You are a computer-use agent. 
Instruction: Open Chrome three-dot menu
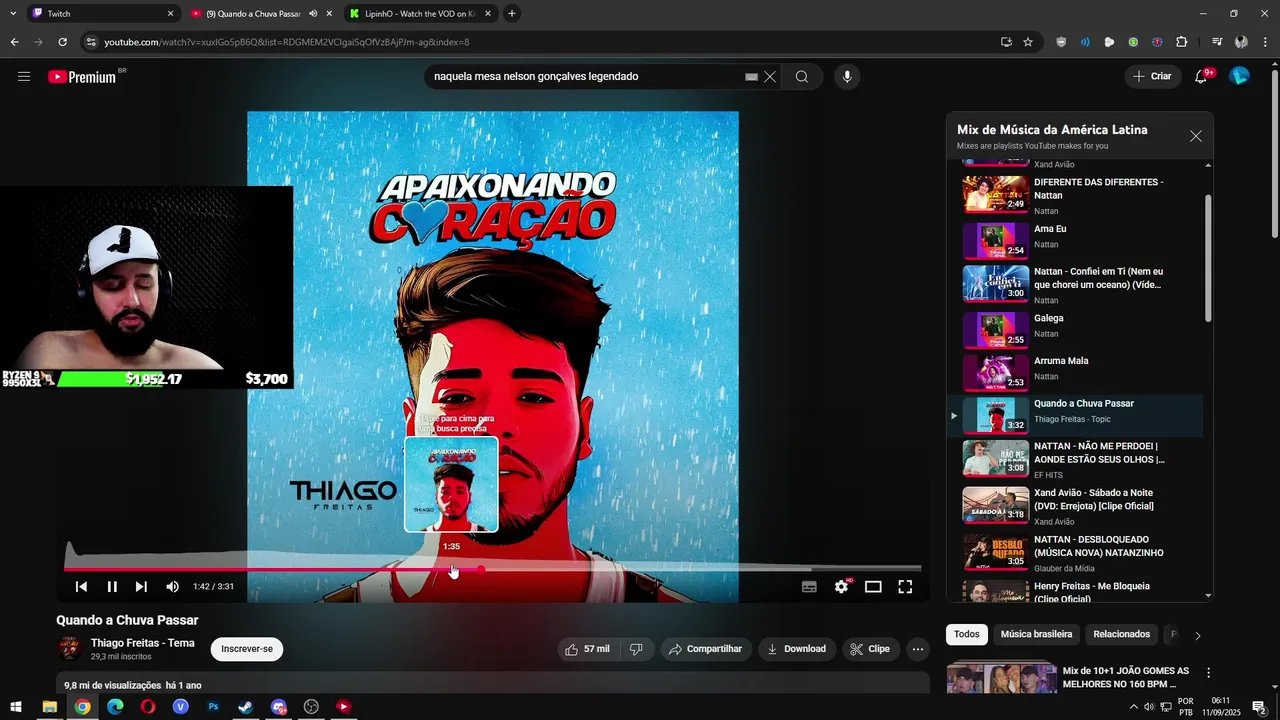1266,42
